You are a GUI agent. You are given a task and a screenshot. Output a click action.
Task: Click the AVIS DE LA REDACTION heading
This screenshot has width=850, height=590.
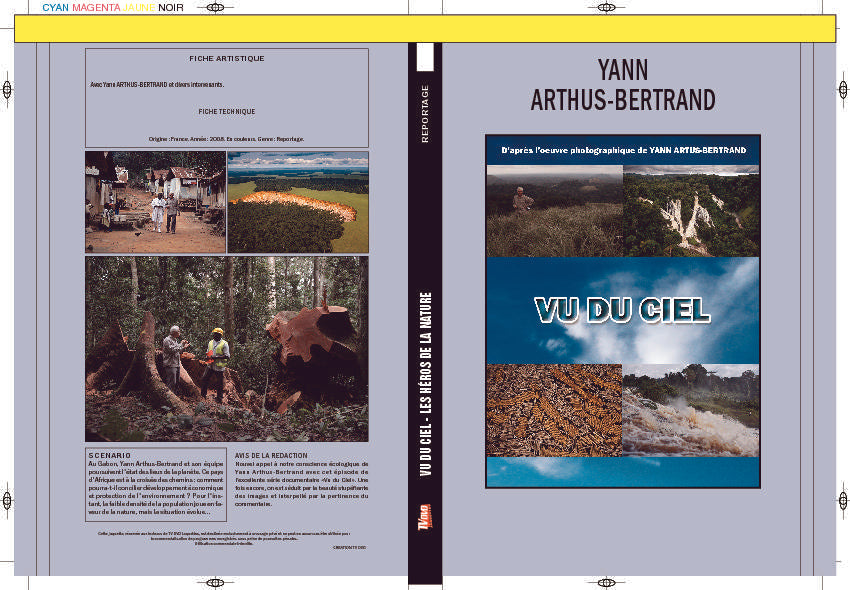click(271, 456)
